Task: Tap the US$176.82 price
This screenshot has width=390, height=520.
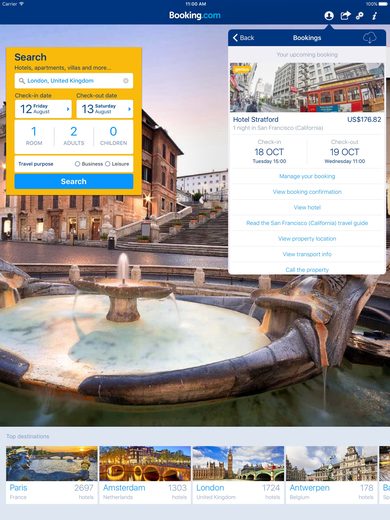Action: pyautogui.click(x=364, y=119)
